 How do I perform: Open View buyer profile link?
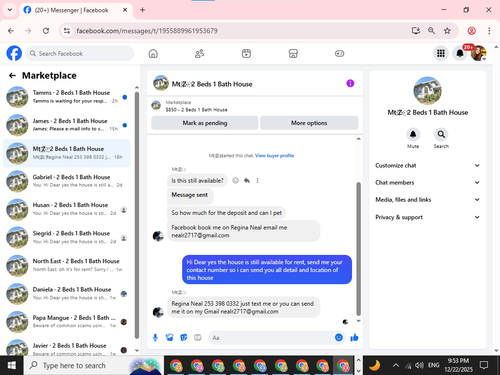click(x=274, y=155)
